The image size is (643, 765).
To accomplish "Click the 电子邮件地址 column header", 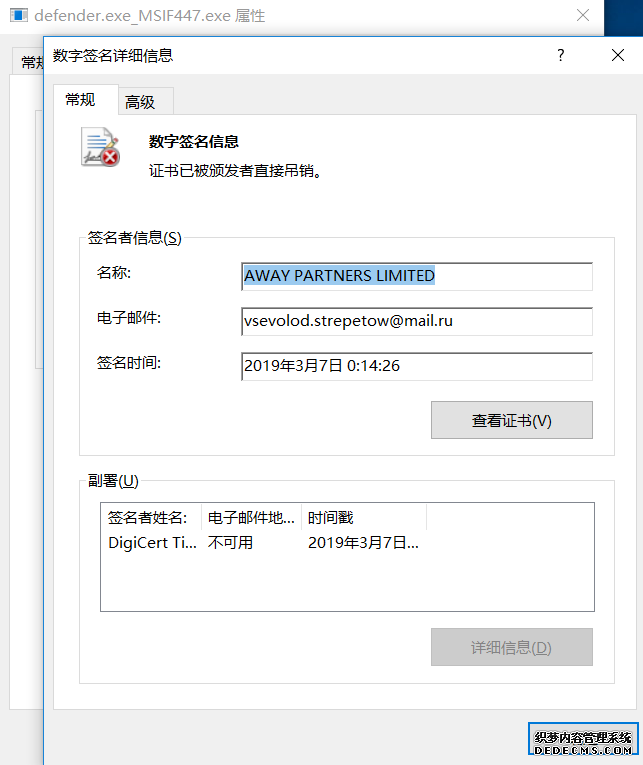I will click(251, 517).
